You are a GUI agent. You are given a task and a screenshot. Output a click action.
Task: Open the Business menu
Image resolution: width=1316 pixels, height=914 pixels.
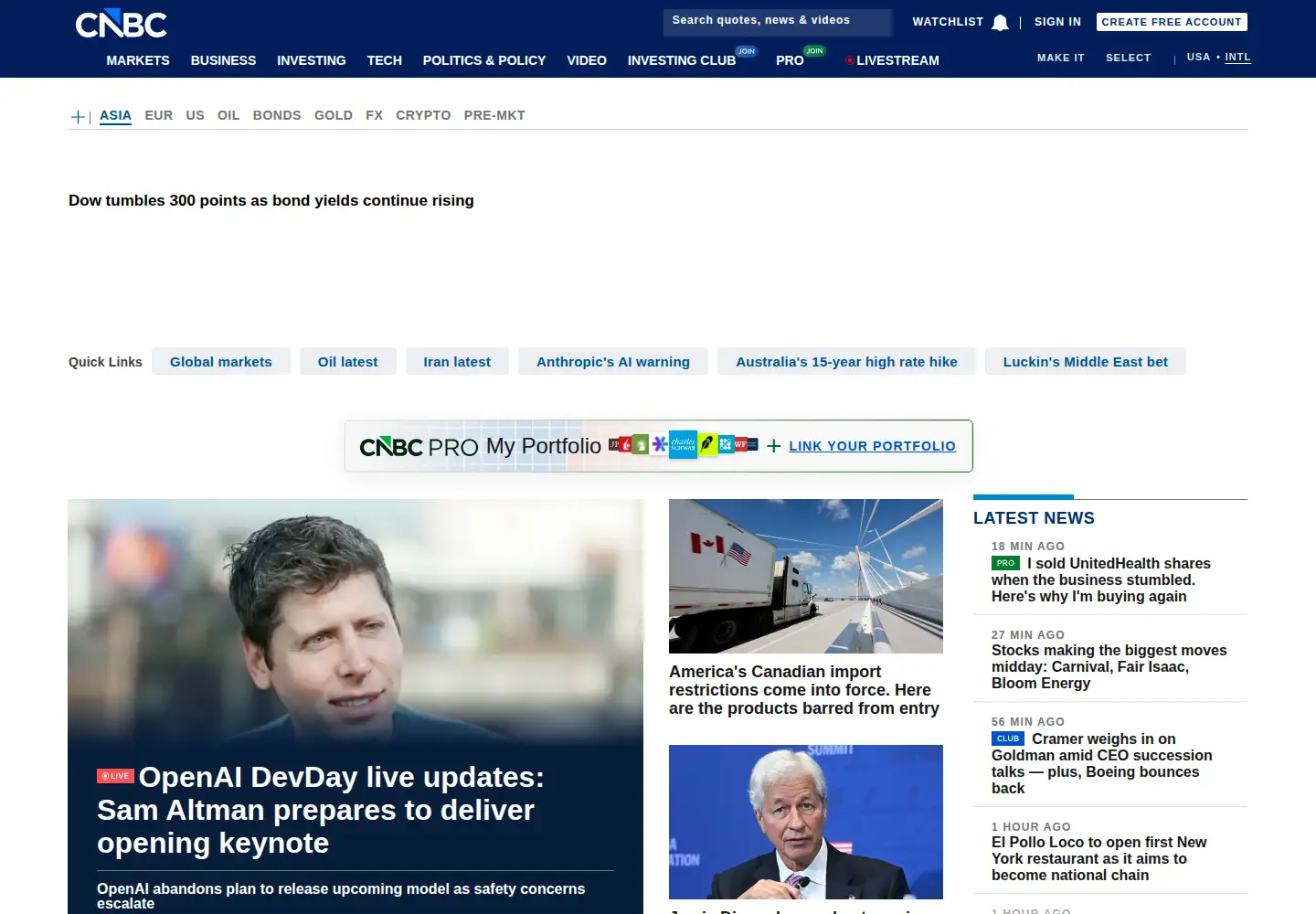click(223, 60)
